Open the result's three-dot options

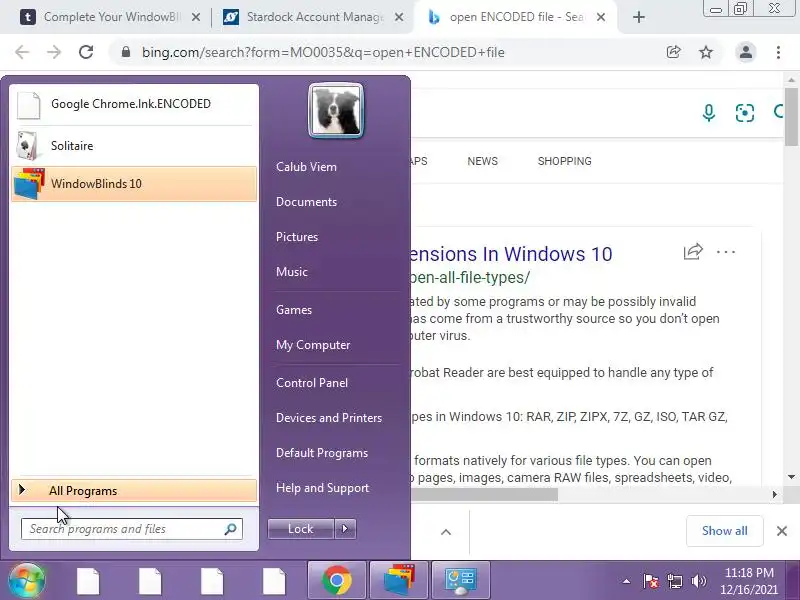point(726,252)
